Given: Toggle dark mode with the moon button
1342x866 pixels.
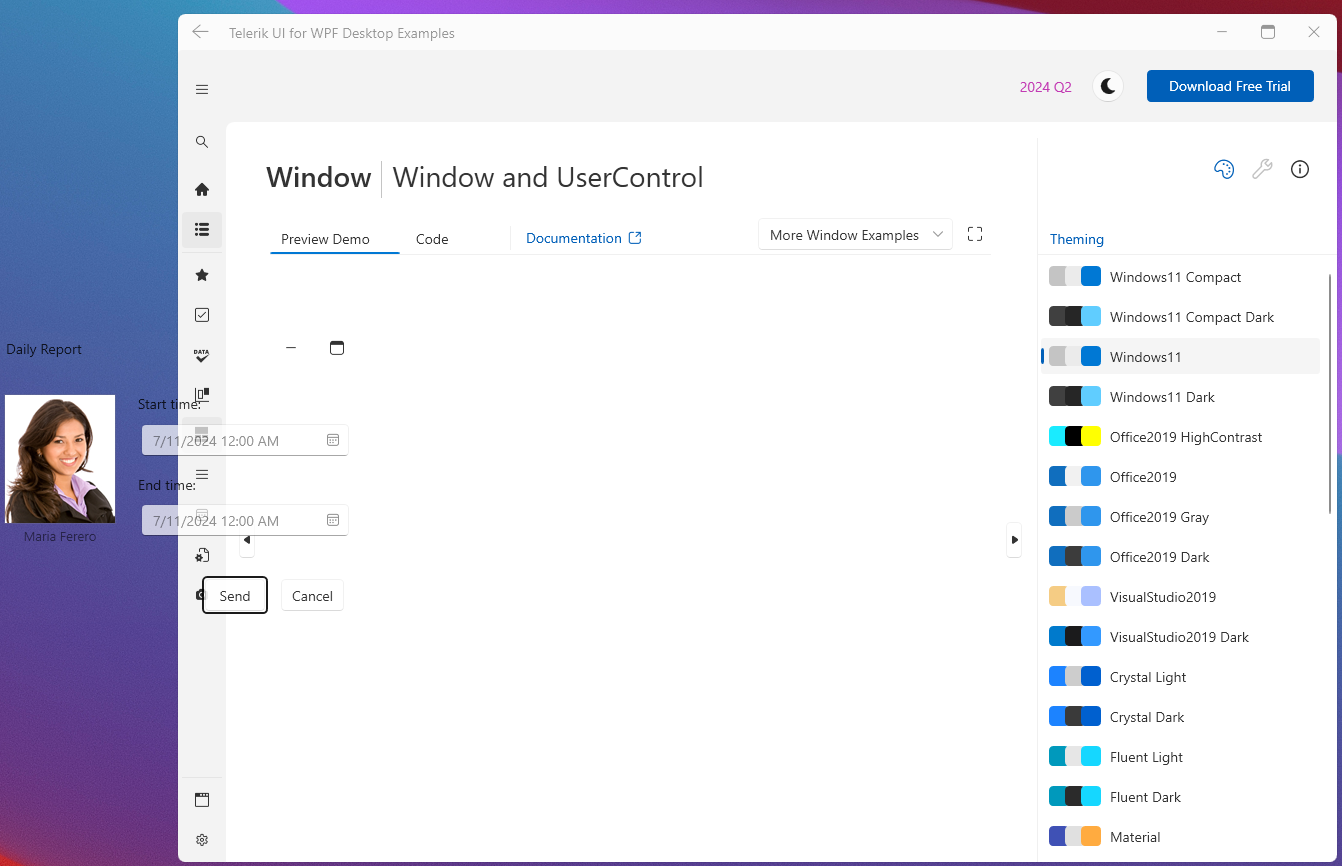Looking at the screenshot, I should pos(1108,86).
